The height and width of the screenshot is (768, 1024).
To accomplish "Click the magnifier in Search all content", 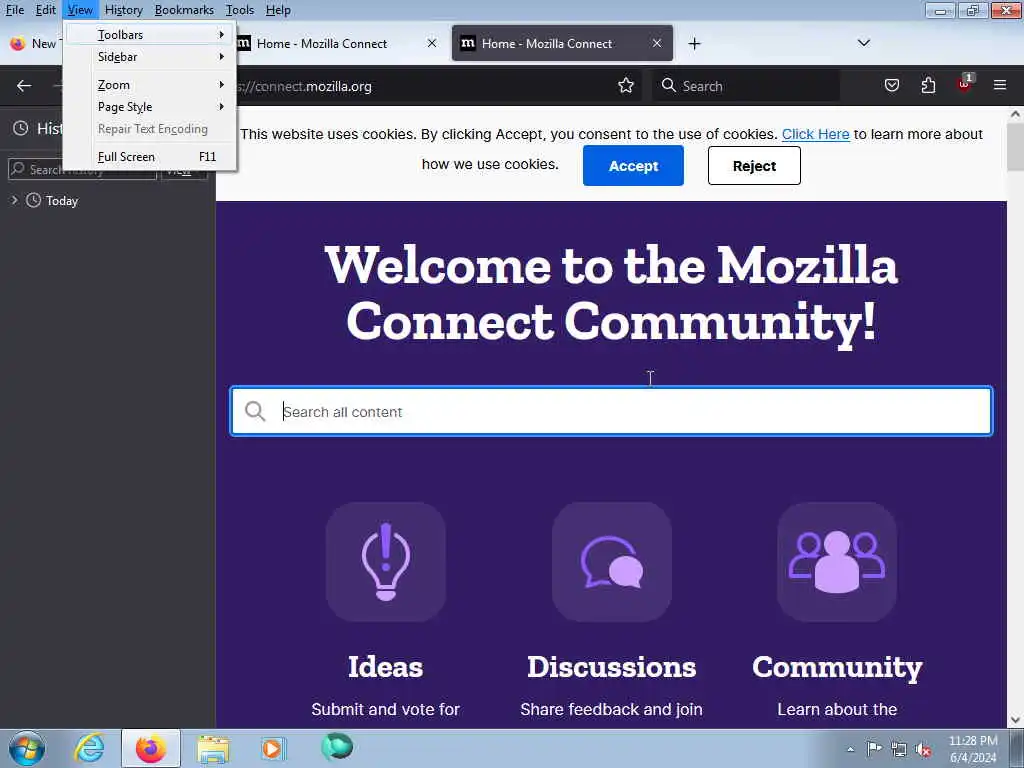I will pos(255,411).
